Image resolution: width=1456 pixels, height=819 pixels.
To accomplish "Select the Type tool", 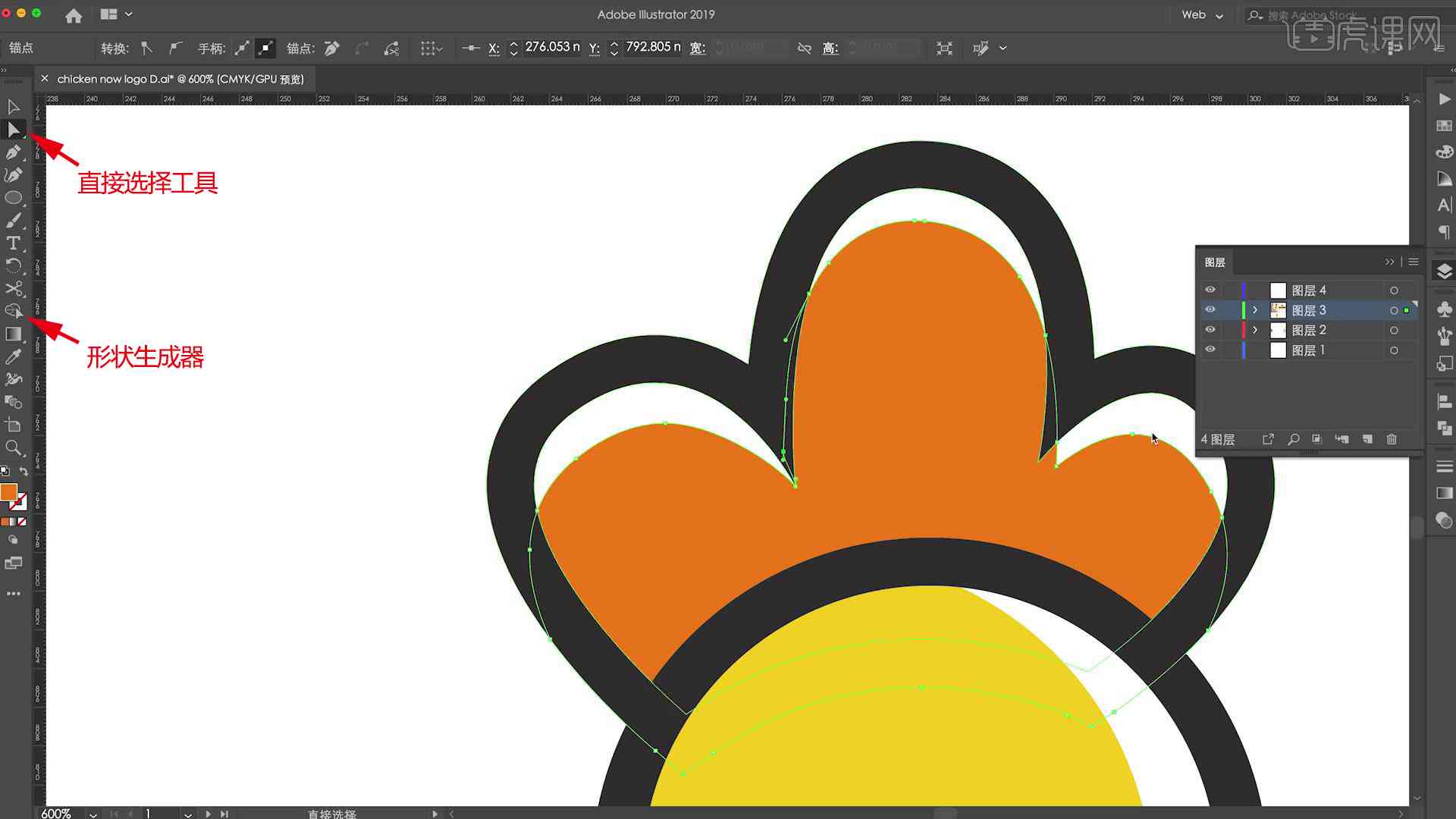I will point(14,243).
